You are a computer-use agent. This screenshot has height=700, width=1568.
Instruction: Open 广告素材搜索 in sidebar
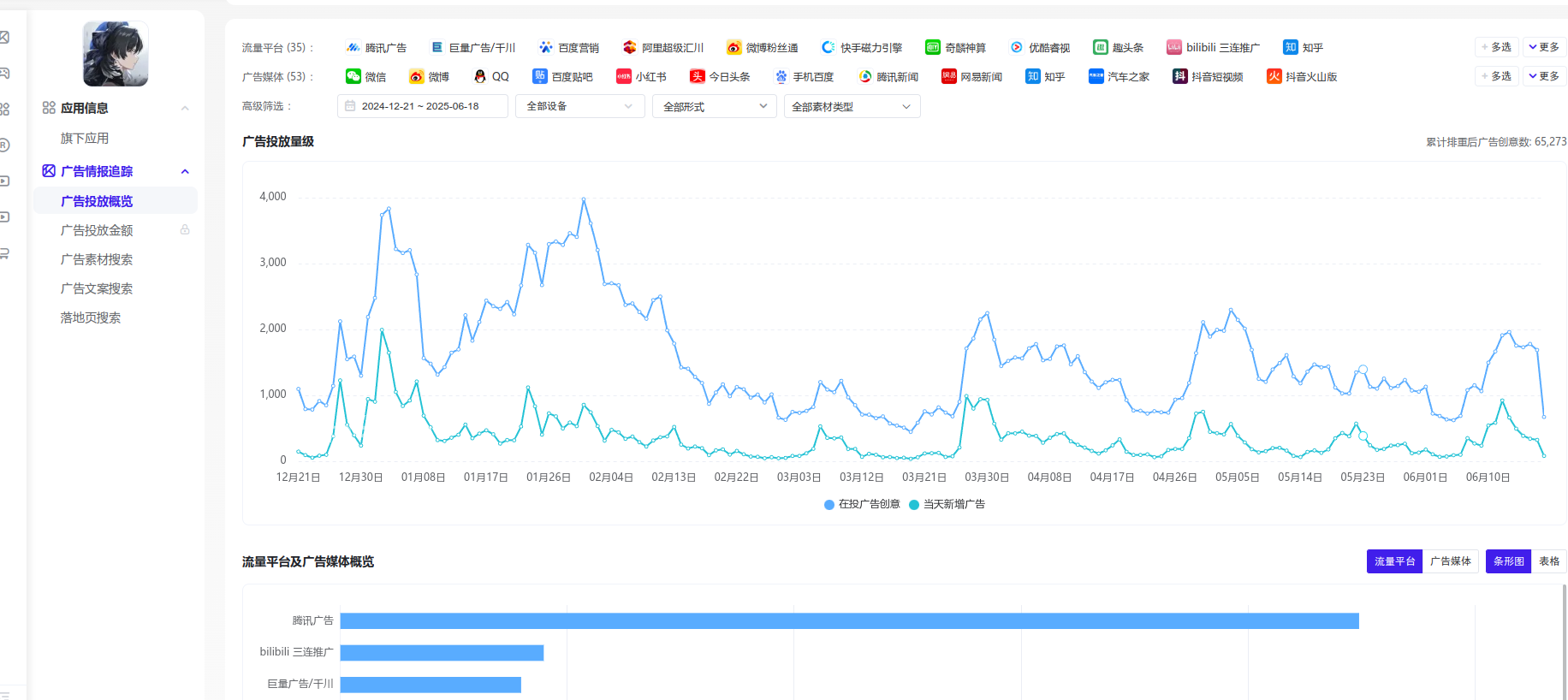(97, 259)
